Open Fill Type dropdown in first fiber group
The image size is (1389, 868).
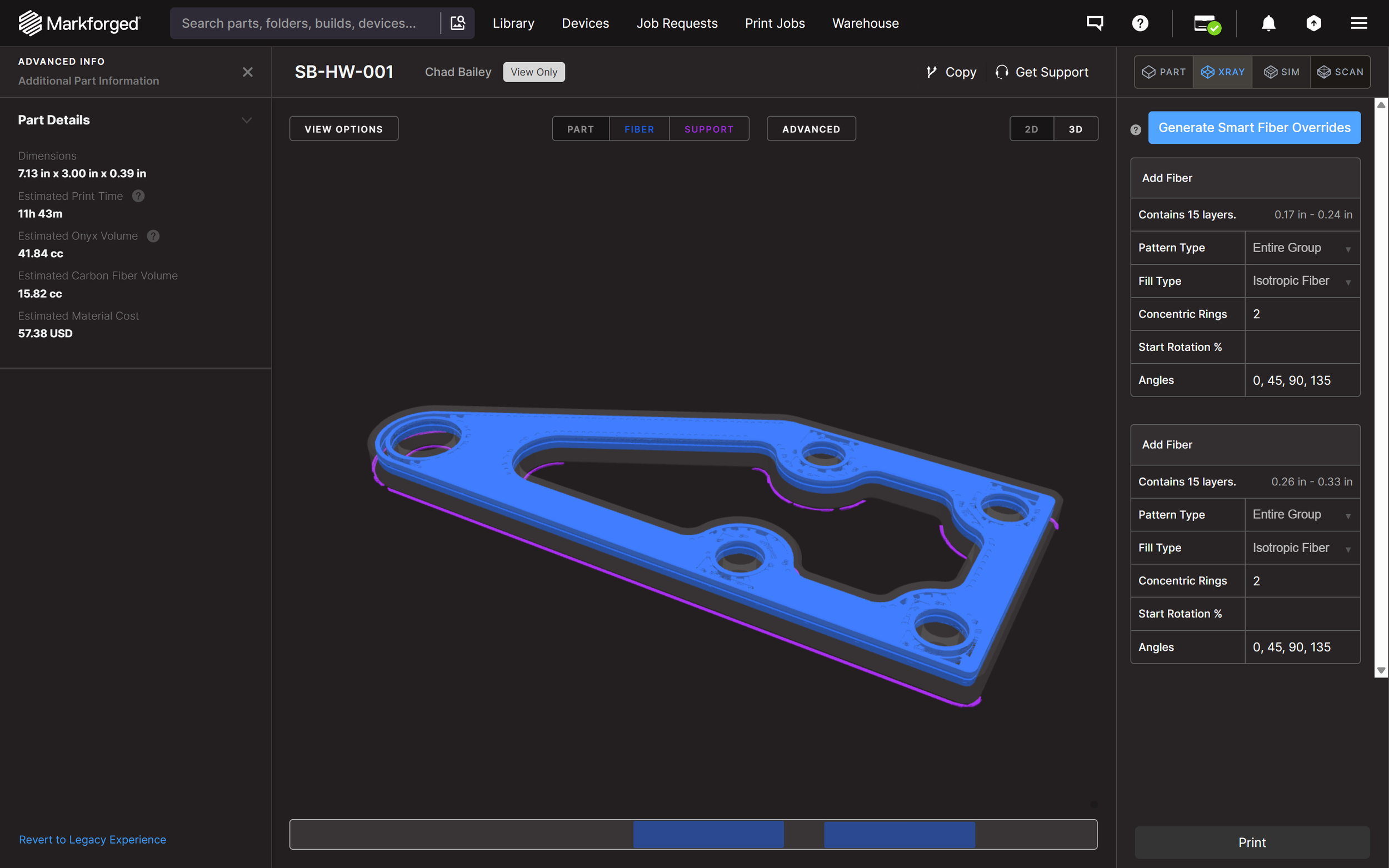click(x=1302, y=280)
